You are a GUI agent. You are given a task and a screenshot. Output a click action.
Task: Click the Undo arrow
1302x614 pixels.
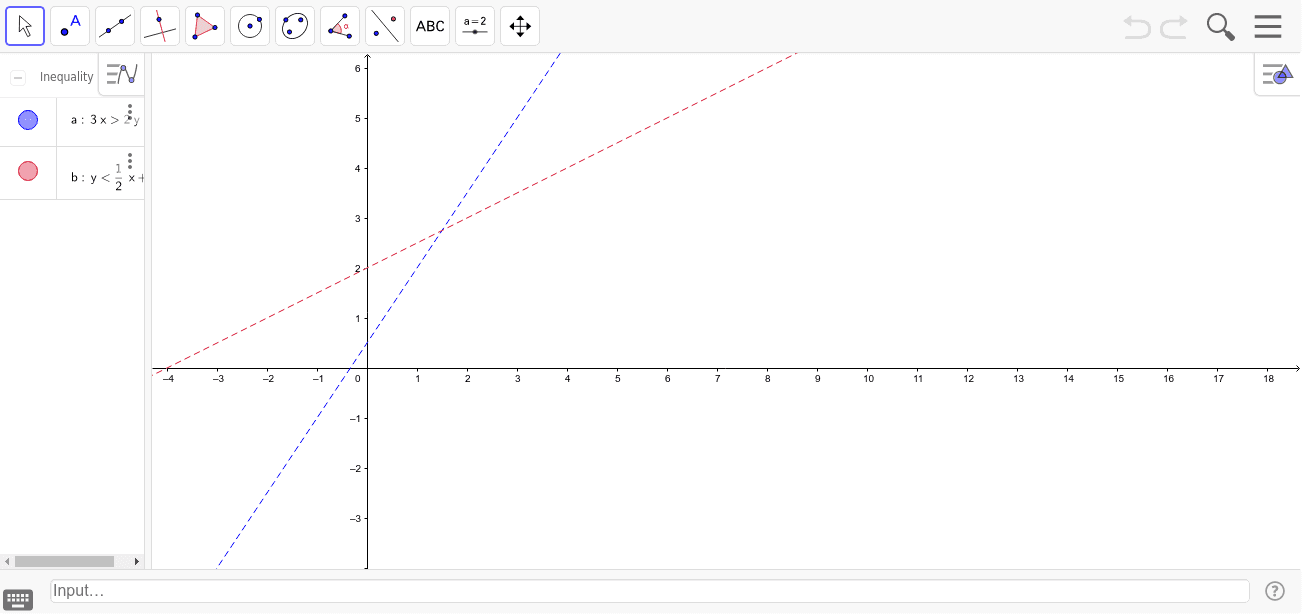(x=1137, y=27)
